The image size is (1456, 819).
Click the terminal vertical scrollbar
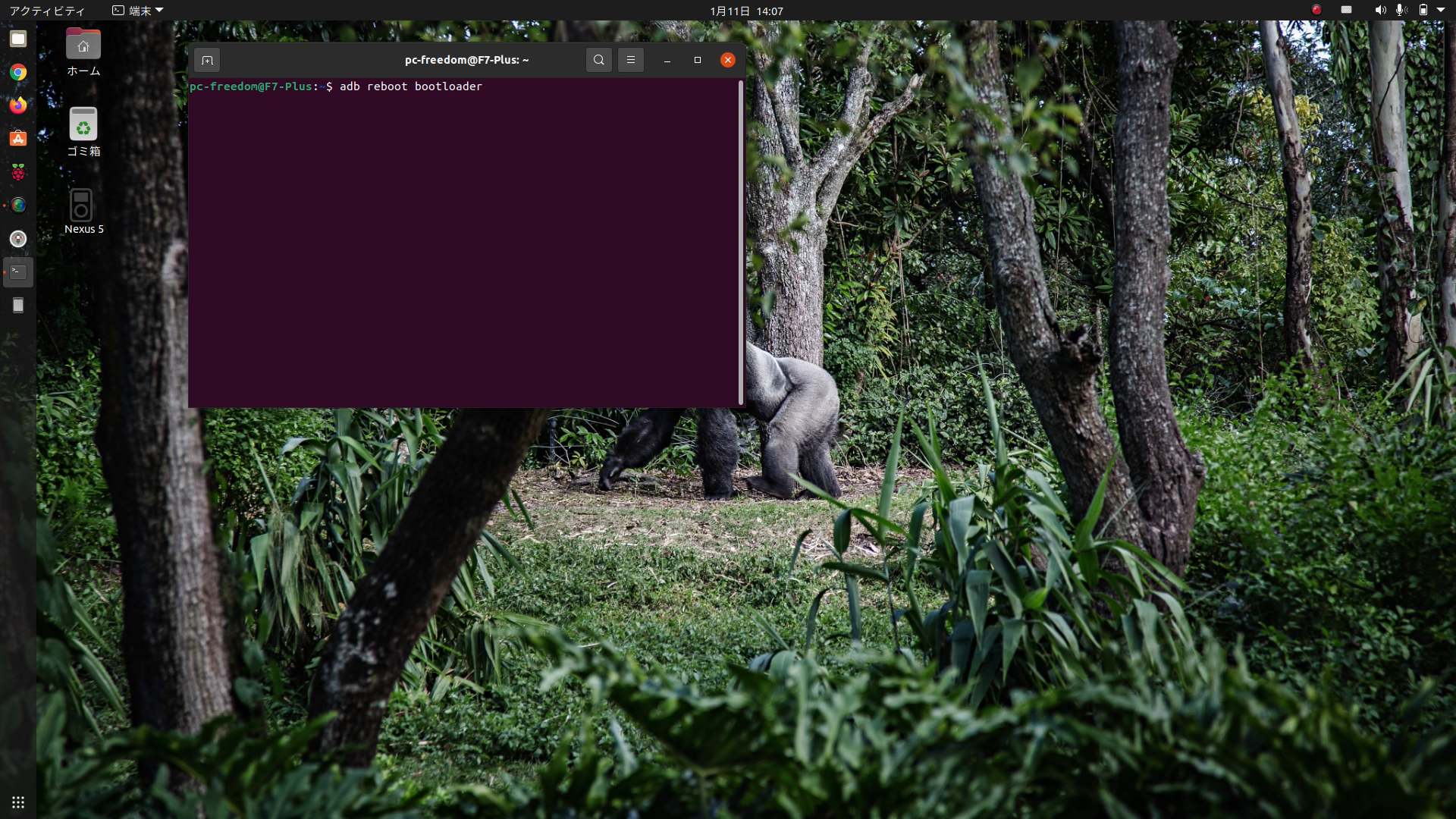click(740, 243)
